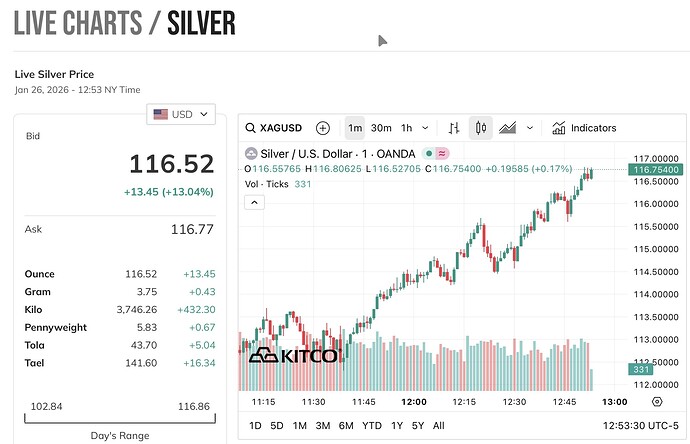
Task: Select the YTD date range tab
Action: (x=373, y=425)
